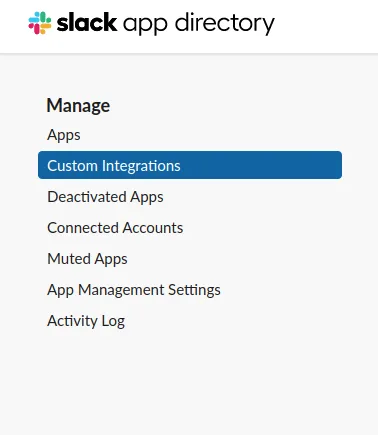Click the Slack logo icon
Screen dimensions: 378x435
[40, 23]
